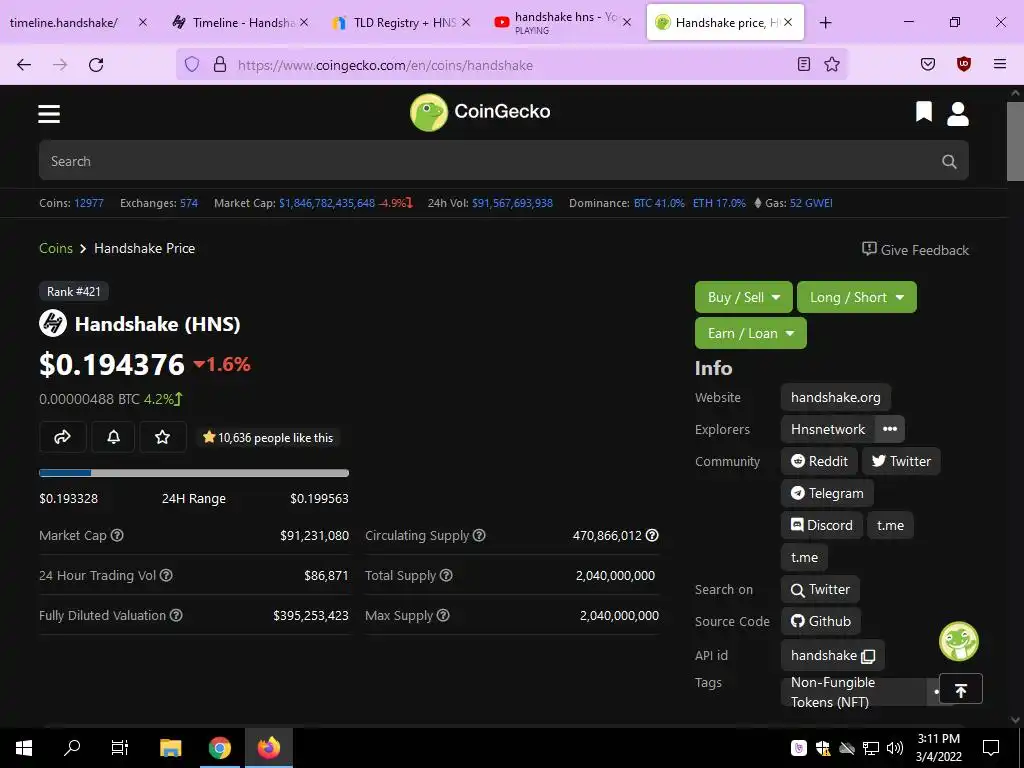The image size is (1024, 768).
Task: Click the scroll-to-top arrow button
Action: pyautogui.click(x=961, y=689)
